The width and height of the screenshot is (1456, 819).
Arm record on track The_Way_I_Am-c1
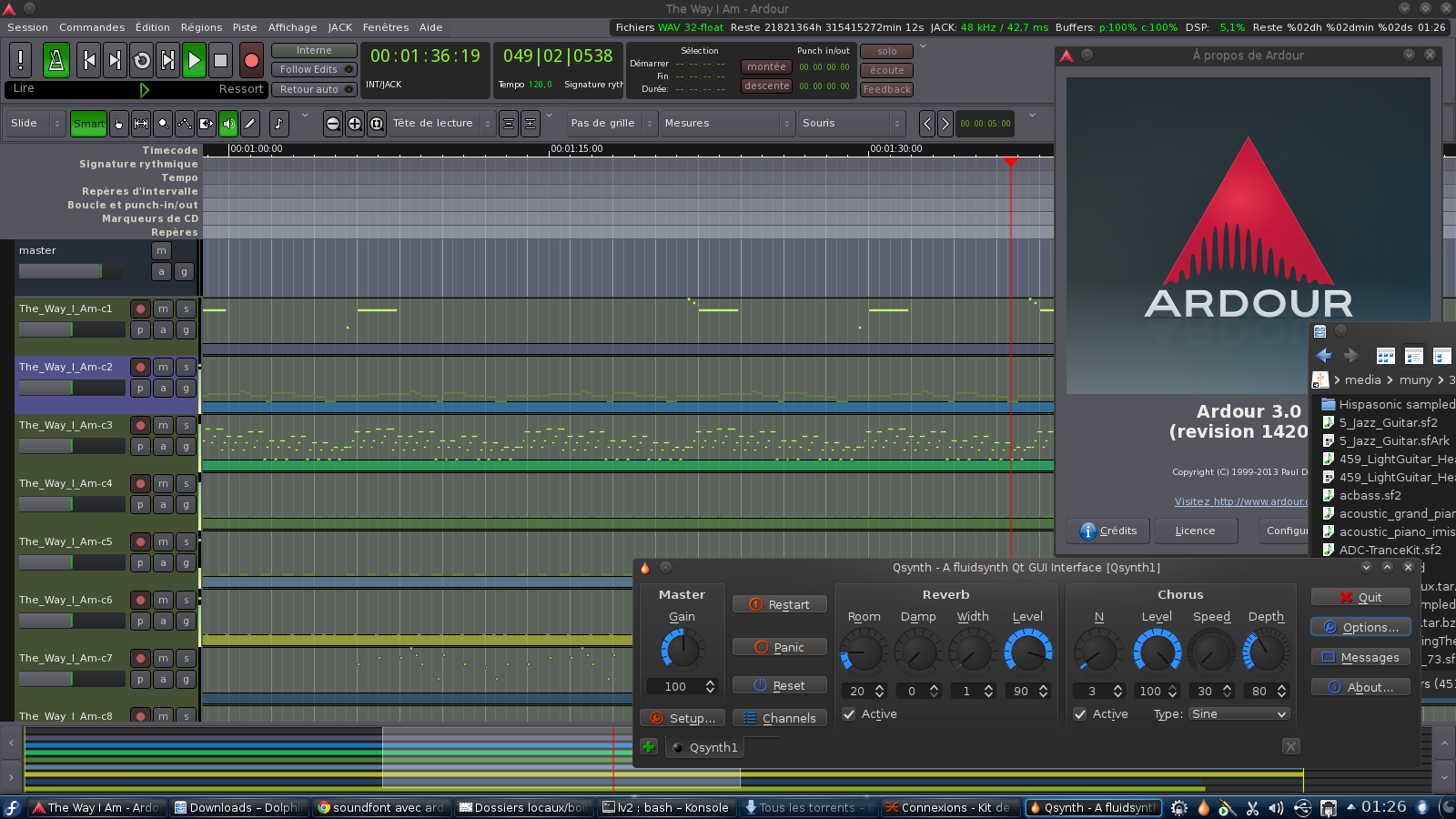click(x=140, y=309)
